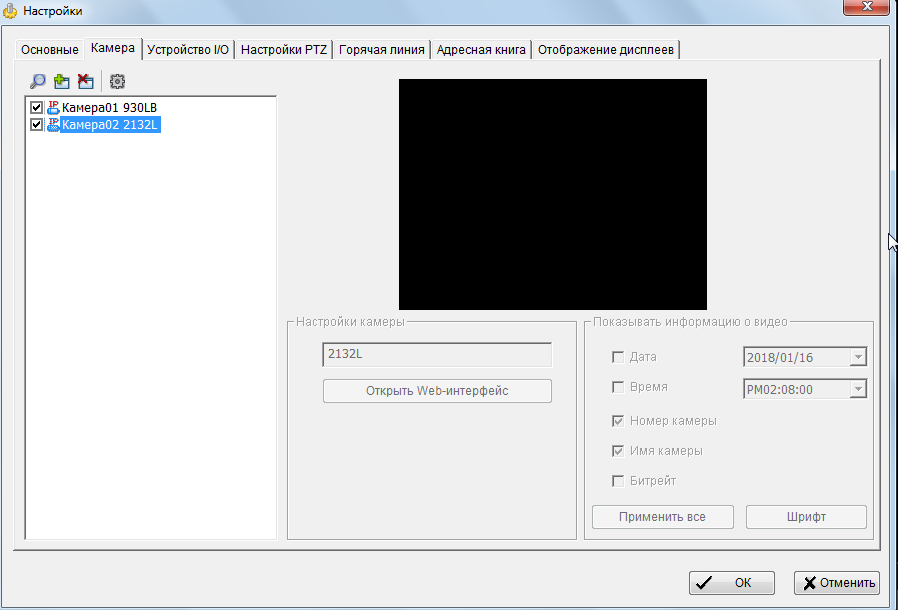
Task: Enable the Битрейт checkbox
Action: click(618, 481)
